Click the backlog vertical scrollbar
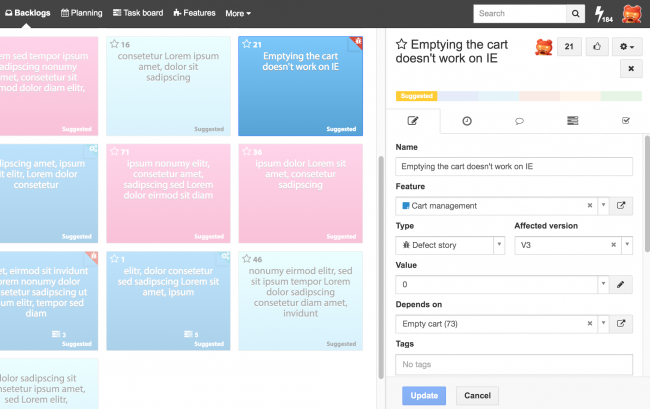This screenshot has height=409, width=650. 381,267
